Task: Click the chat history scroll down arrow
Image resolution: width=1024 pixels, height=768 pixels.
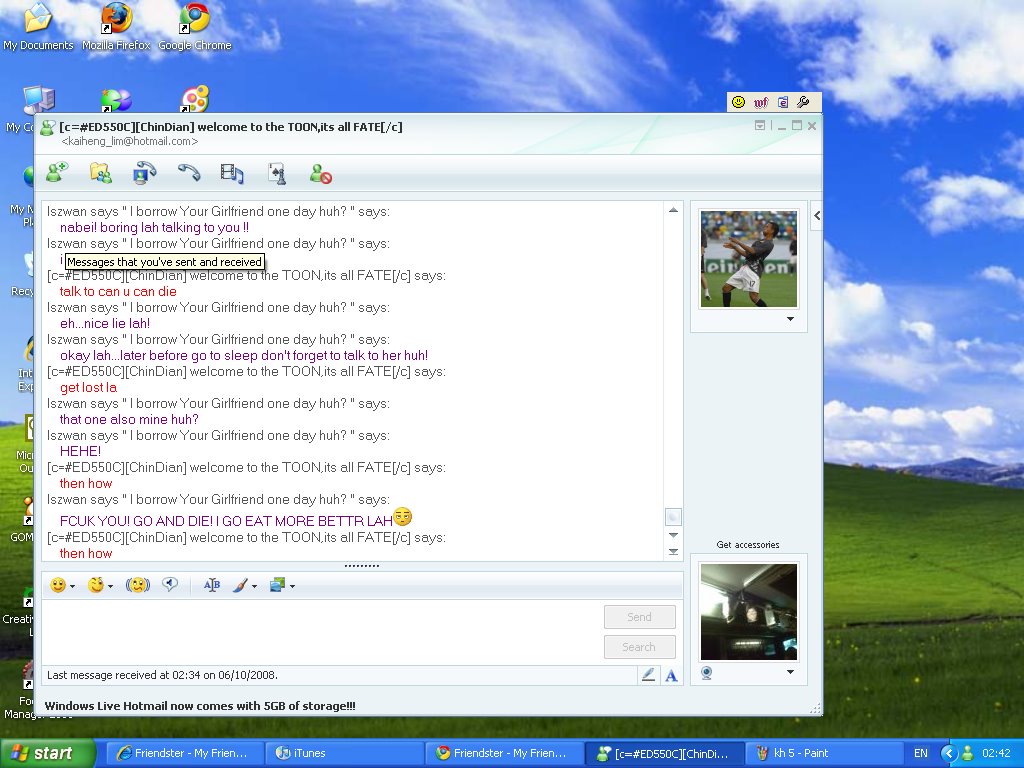Action: [673, 535]
